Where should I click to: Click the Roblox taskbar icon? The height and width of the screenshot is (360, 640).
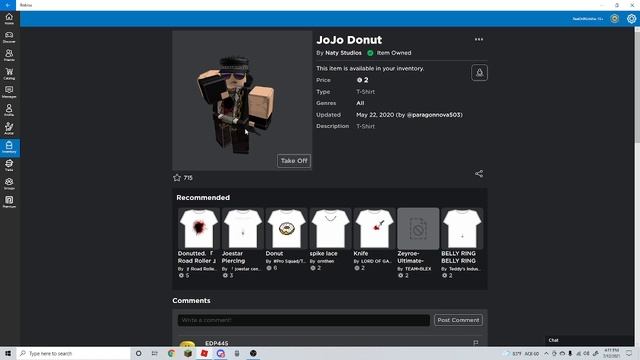(204, 353)
